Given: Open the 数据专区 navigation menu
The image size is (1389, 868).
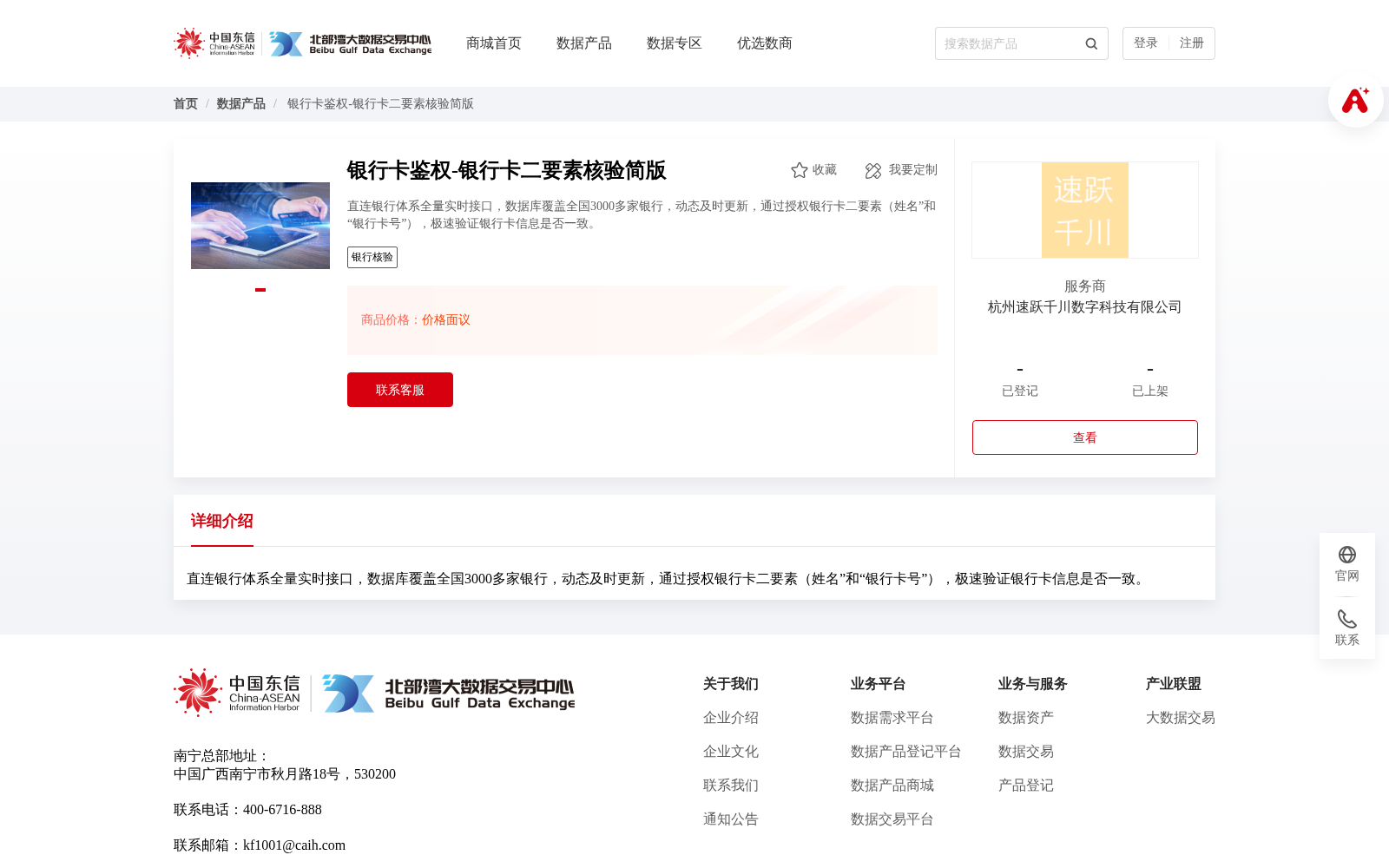Looking at the screenshot, I should 675,43.
